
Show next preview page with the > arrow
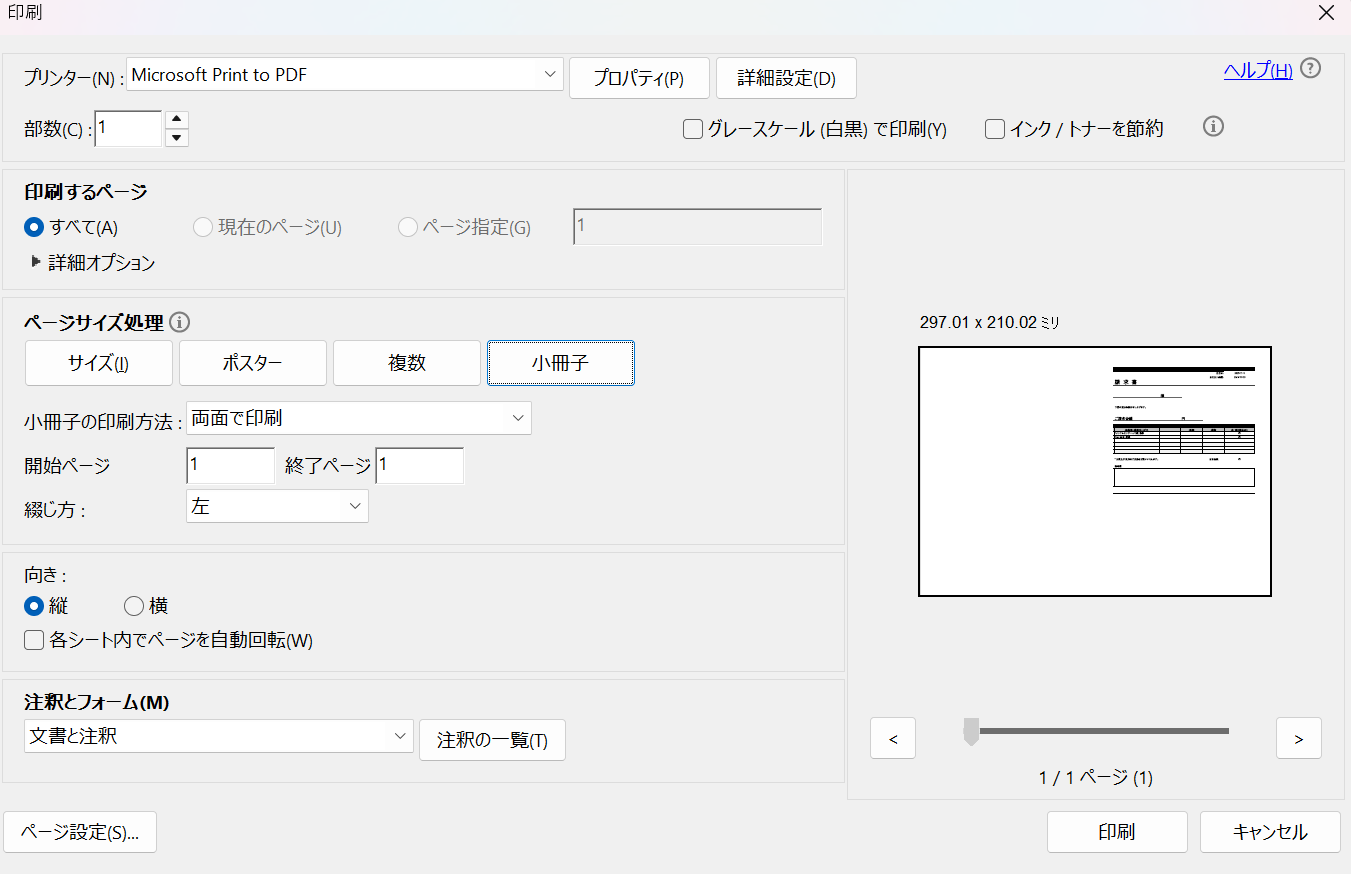1298,738
